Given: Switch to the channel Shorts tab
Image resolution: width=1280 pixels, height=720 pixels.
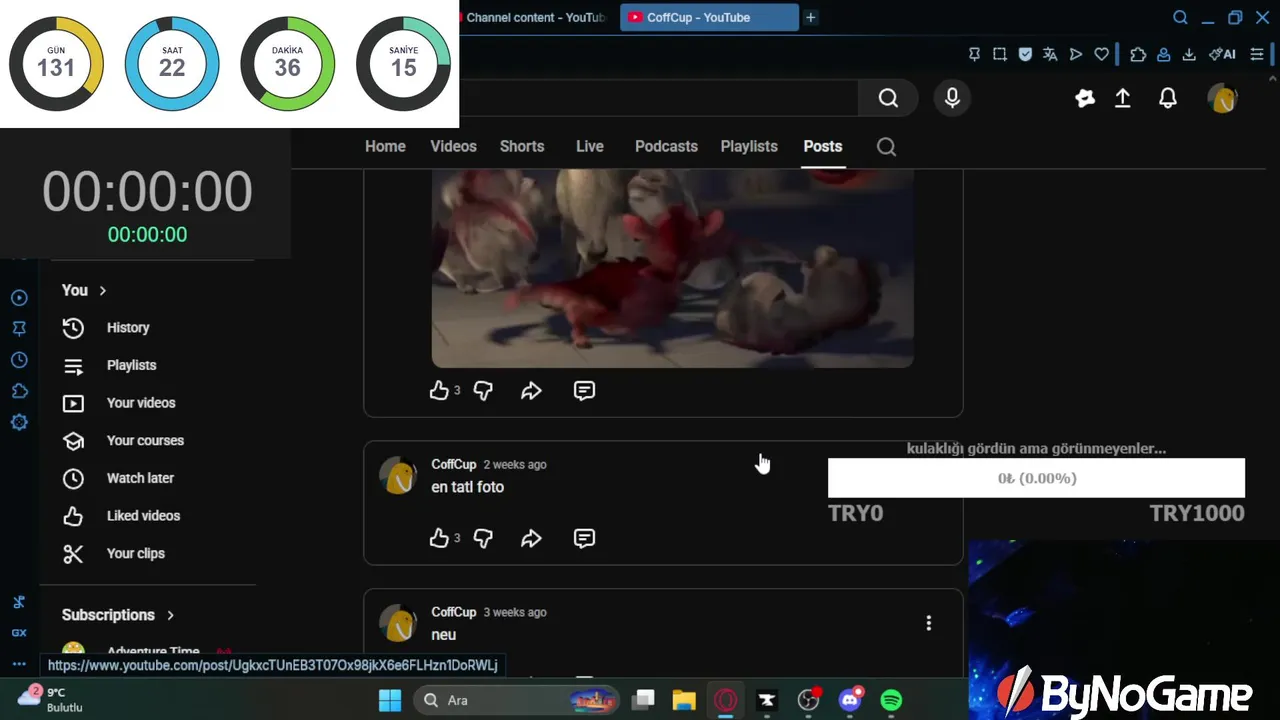Looking at the screenshot, I should pyautogui.click(x=522, y=146).
